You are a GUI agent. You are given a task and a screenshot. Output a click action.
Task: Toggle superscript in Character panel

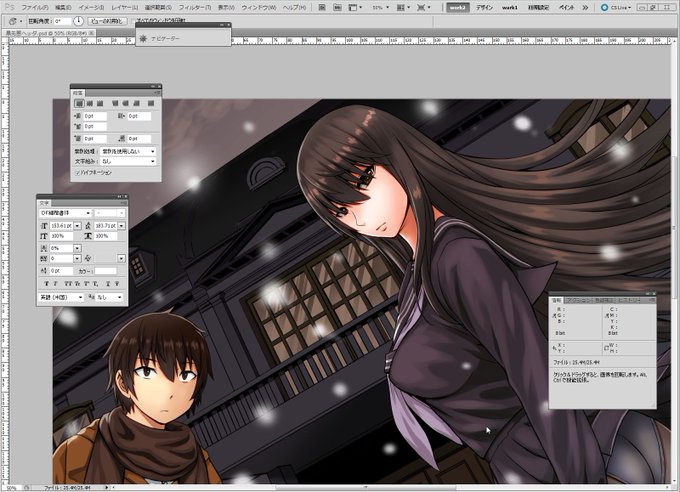(x=86, y=283)
